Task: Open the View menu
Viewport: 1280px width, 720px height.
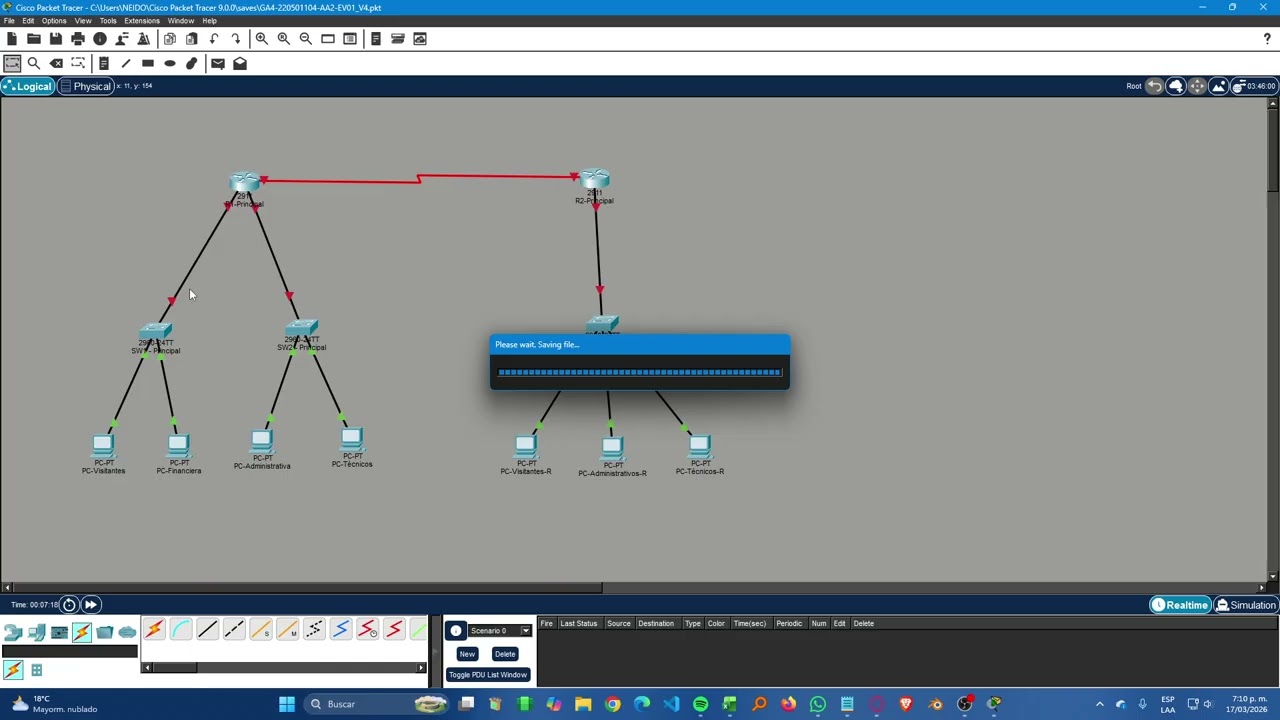Action: pyautogui.click(x=83, y=20)
